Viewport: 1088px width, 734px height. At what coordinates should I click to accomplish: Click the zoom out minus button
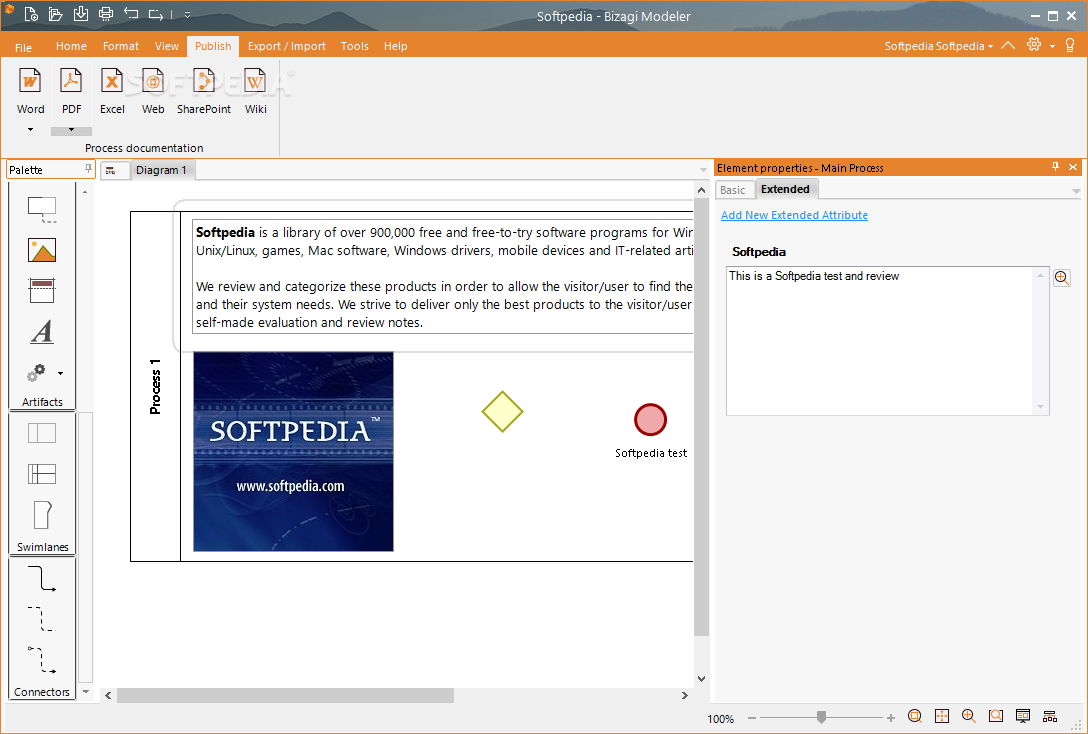[751, 718]
